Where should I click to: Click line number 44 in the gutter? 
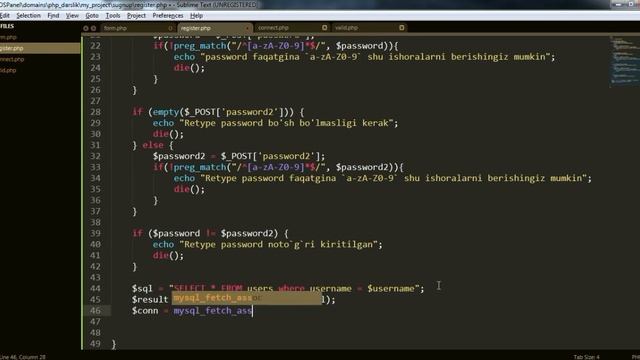[96, 289]
